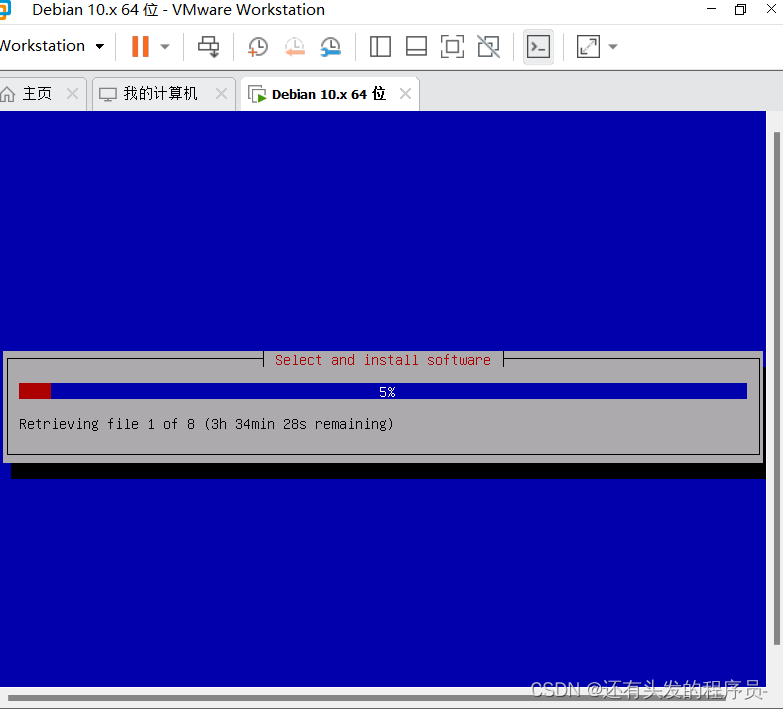This screenshot has height=709, width=783.
Task: Expand the stretch display dropdown arrow
Action: point(613,47)
